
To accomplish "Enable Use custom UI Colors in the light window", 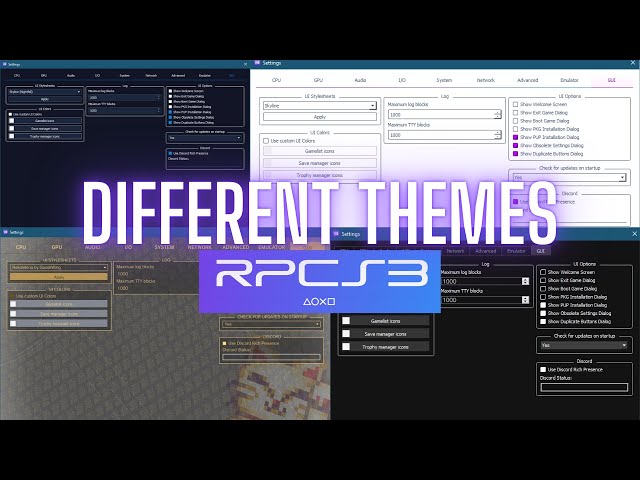I will coord(266,141).
